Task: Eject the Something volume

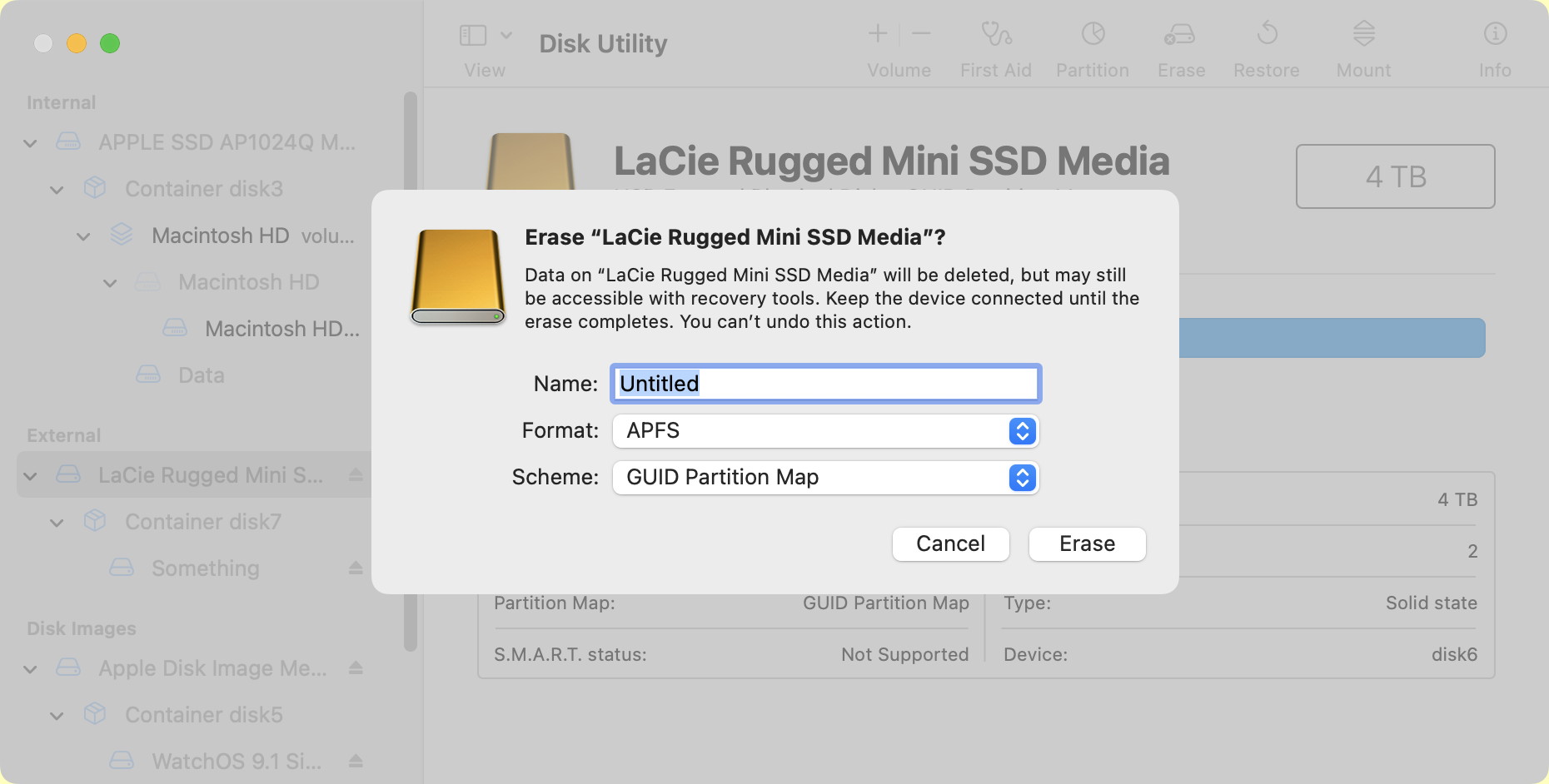Action: [x=356, y=568]
